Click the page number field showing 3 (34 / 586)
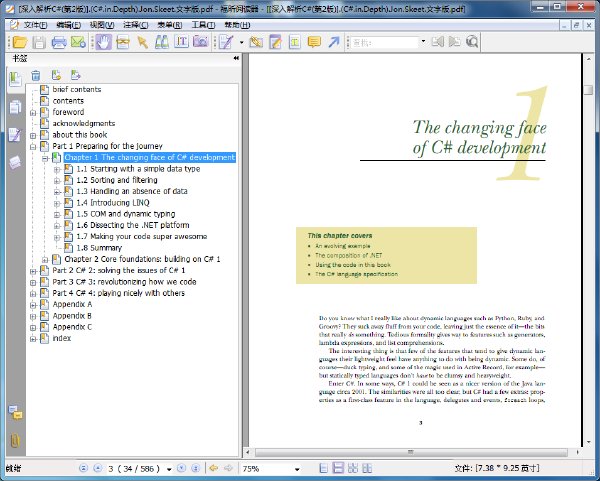 click(x=135, y=469)
